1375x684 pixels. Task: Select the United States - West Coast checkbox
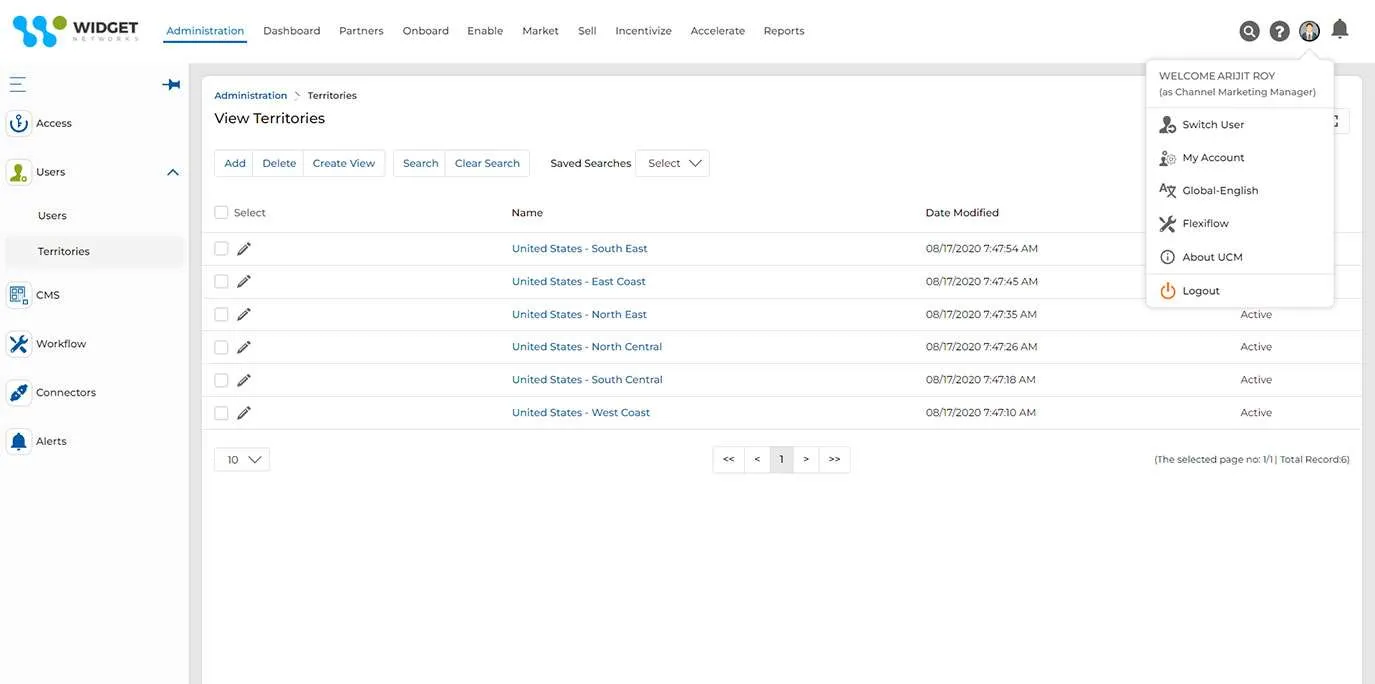tap(221, 413)
